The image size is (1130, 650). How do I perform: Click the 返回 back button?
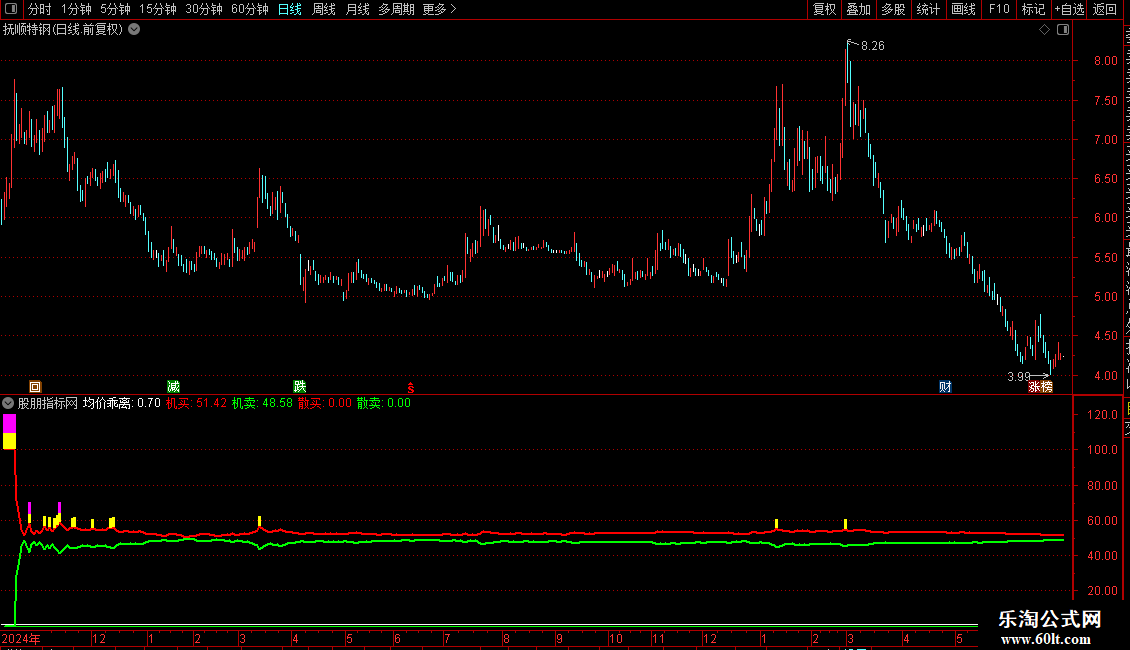tap(1104, 9)
